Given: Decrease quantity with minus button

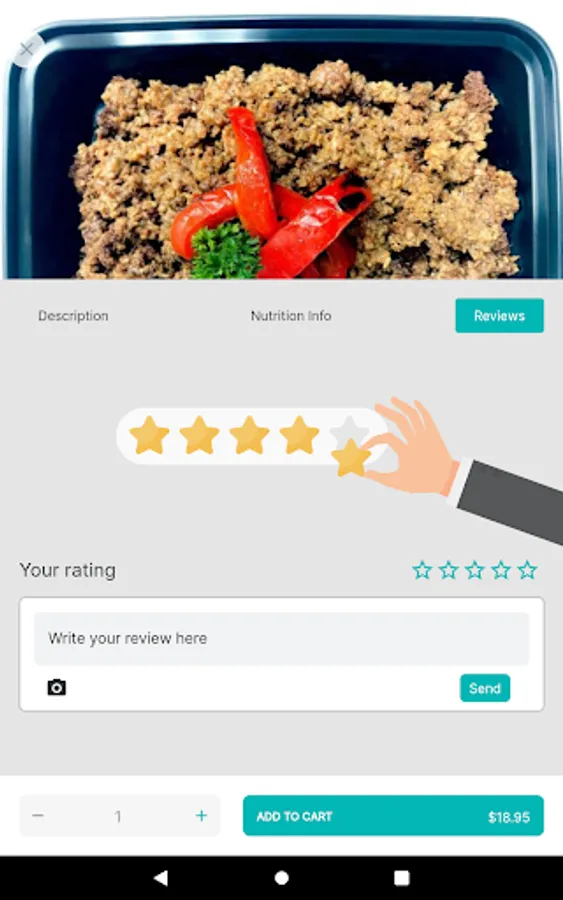Looking at the screenshot, I should (x=38, y=816).
